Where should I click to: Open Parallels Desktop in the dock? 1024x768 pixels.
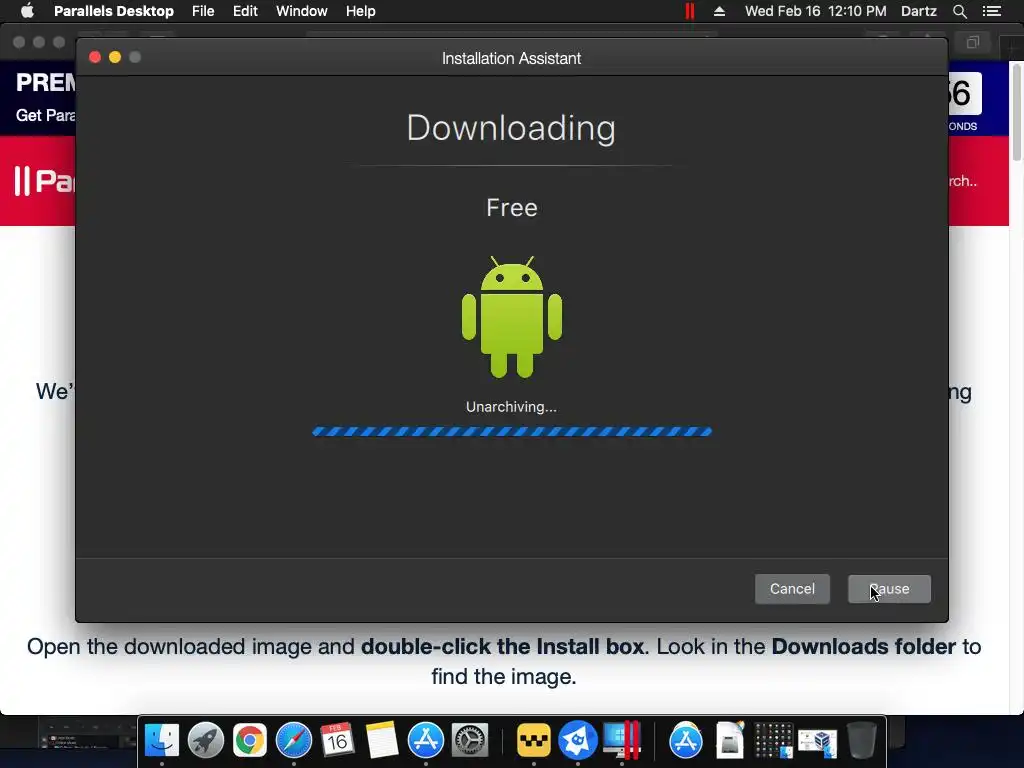click(x=621, y=741)
